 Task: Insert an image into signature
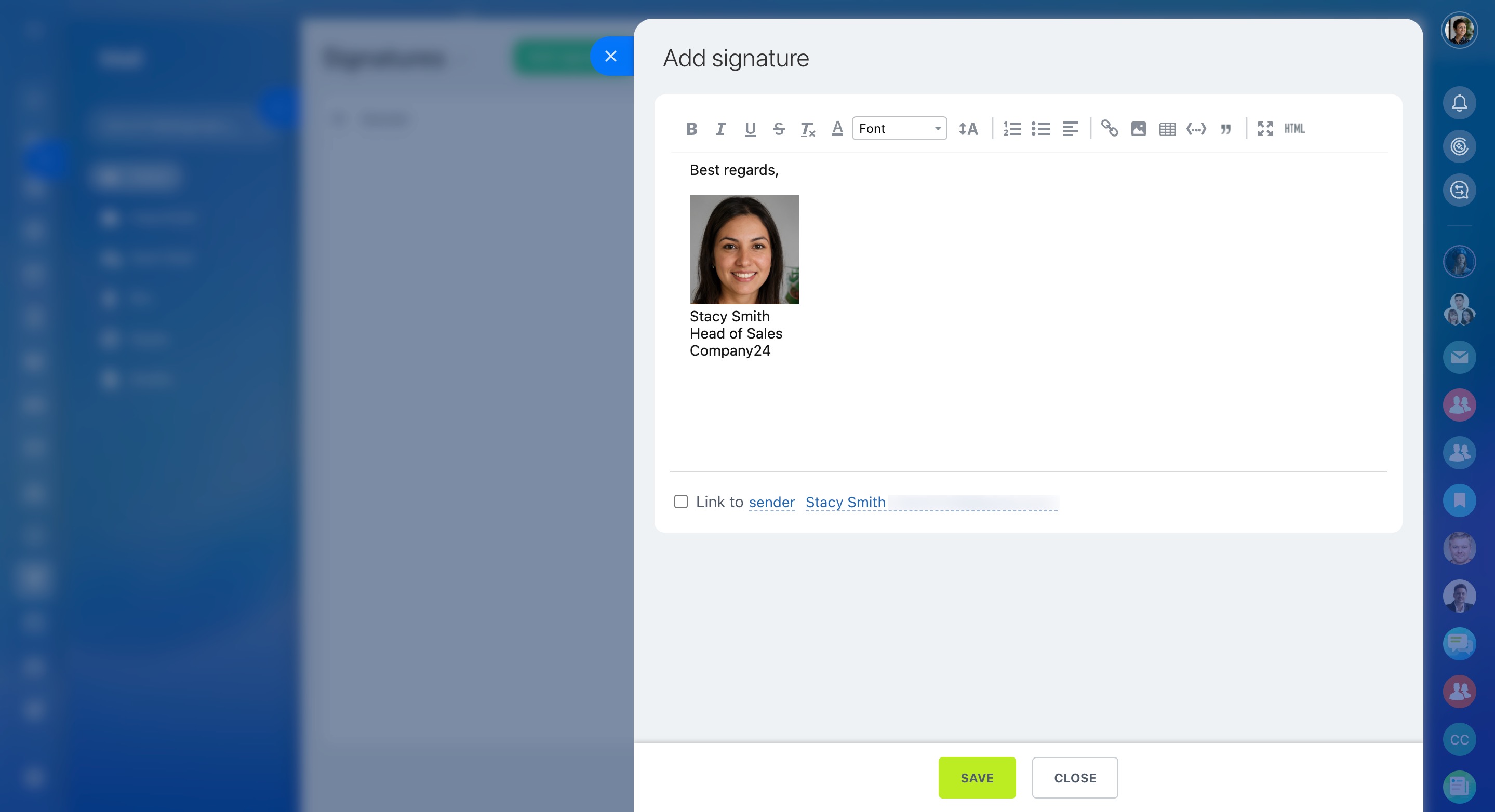click(1138, 129)
